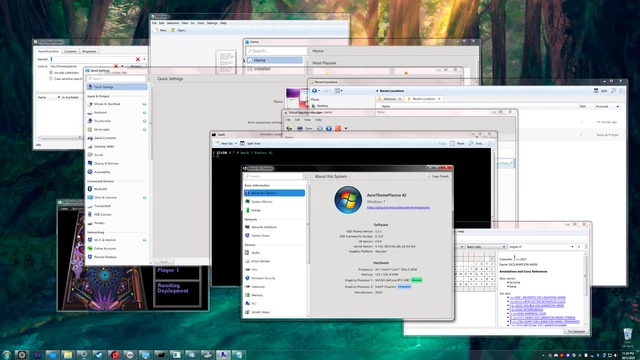The image size is (640, 360).
Task: Open the Edit menu in Virtual Machine Manager
Action: pos(297,120)
